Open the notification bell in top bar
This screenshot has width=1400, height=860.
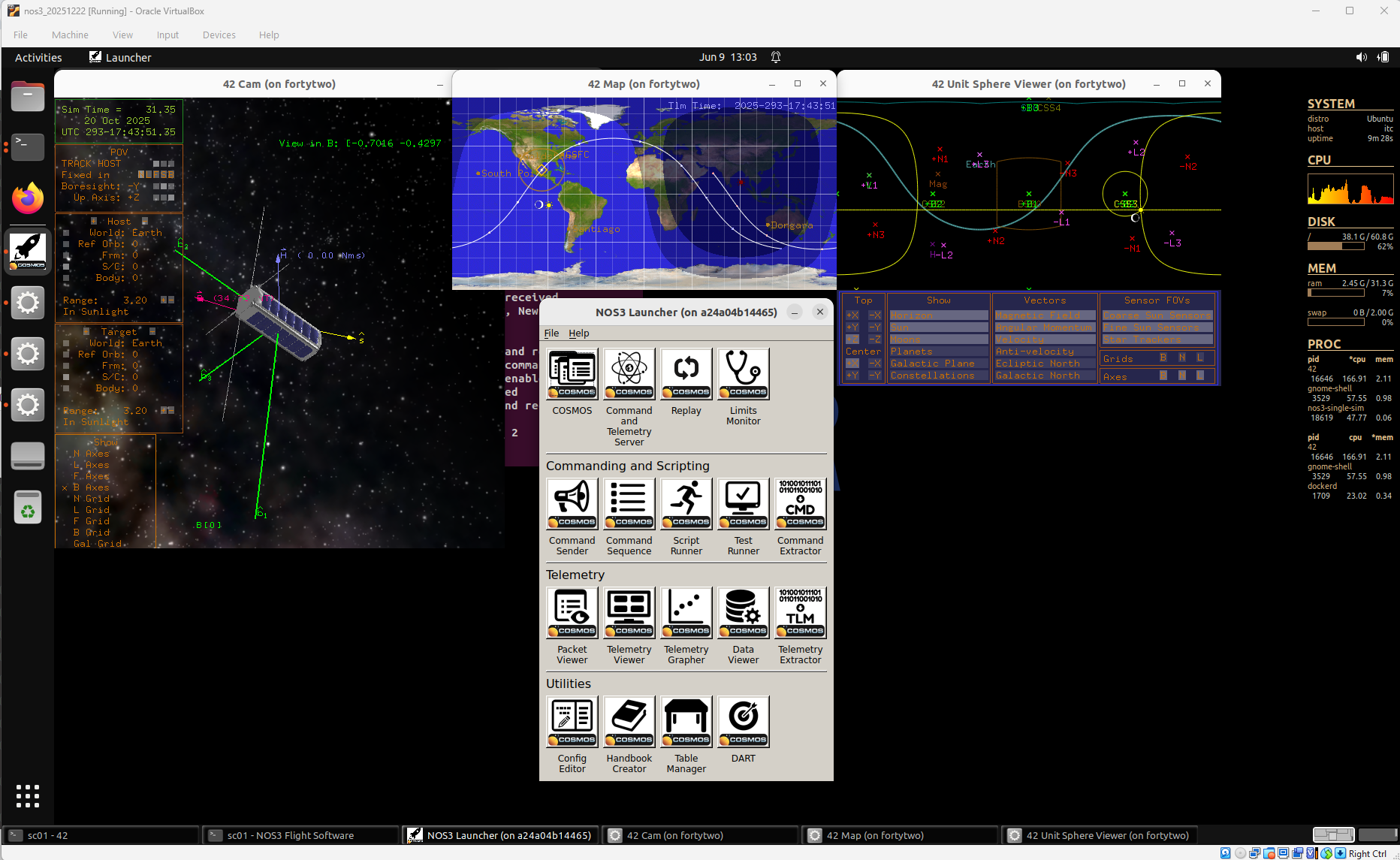776,57
